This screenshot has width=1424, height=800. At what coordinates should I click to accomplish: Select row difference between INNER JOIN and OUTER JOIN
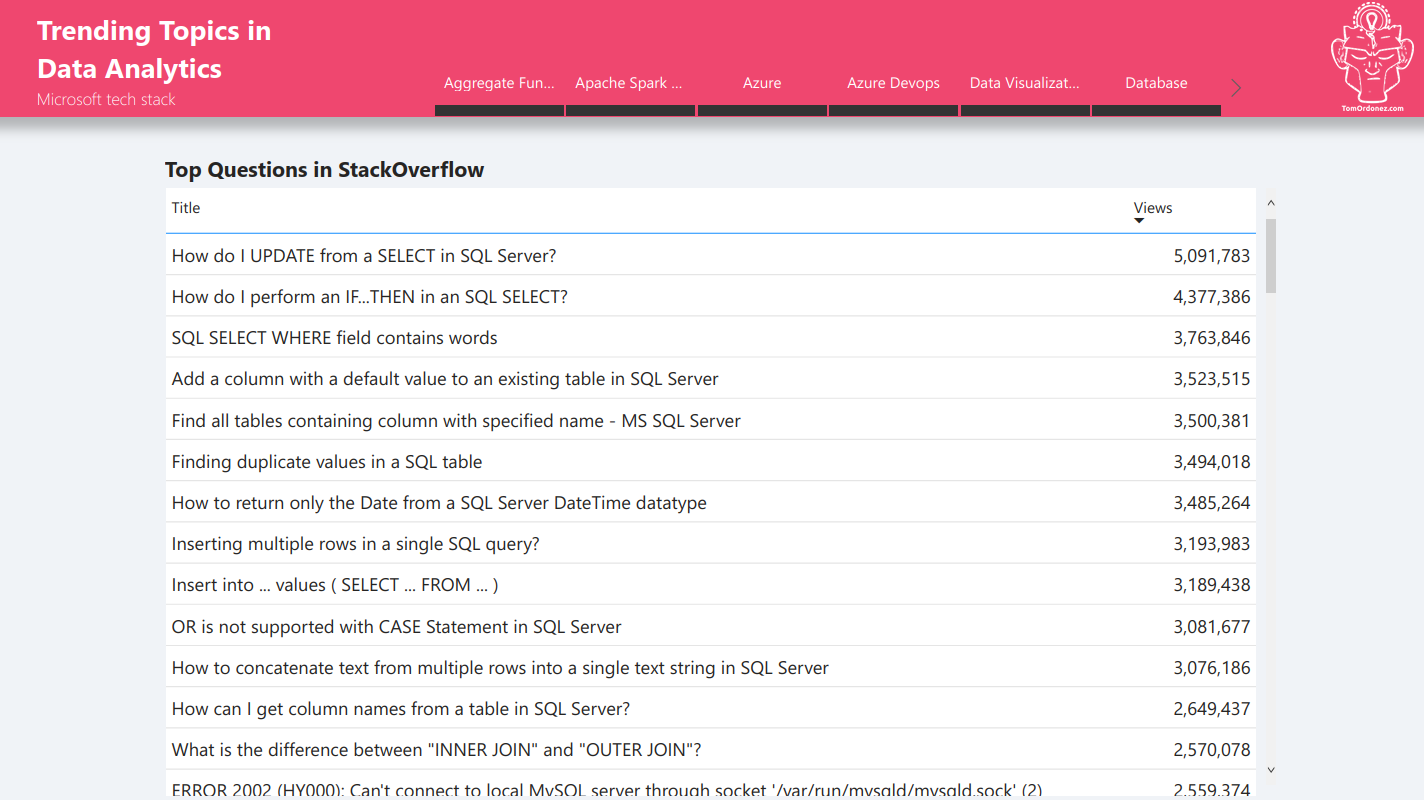711,749
